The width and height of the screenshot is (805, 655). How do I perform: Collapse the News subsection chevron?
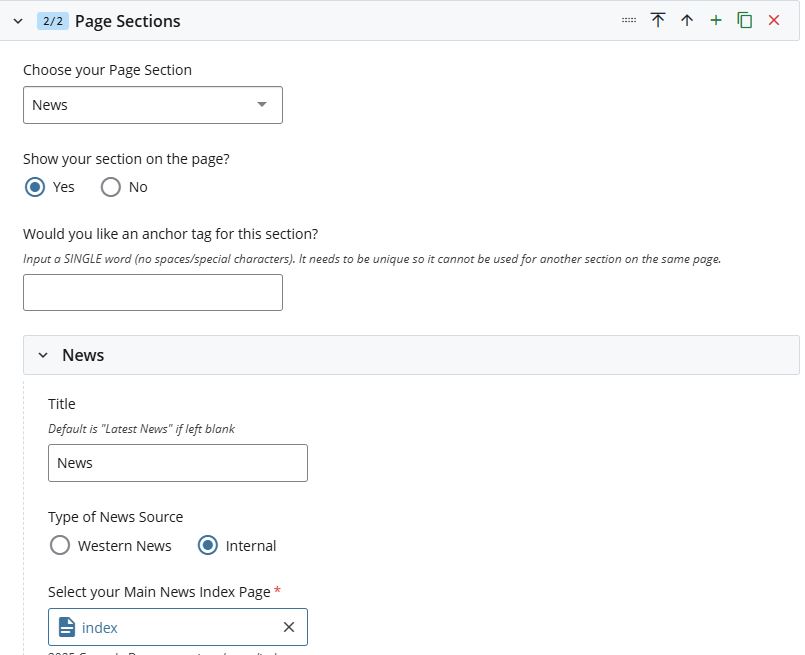pos(43,355)
